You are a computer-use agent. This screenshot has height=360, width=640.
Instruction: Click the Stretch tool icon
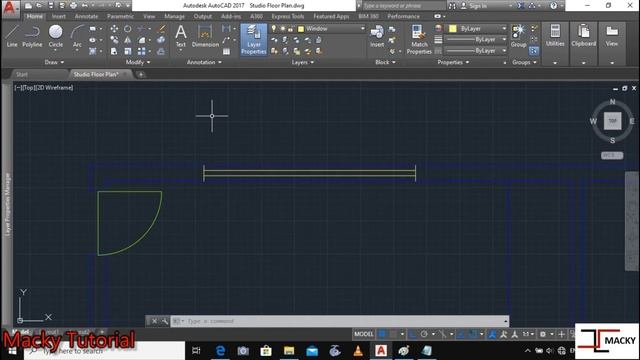(x=114, y=51)
